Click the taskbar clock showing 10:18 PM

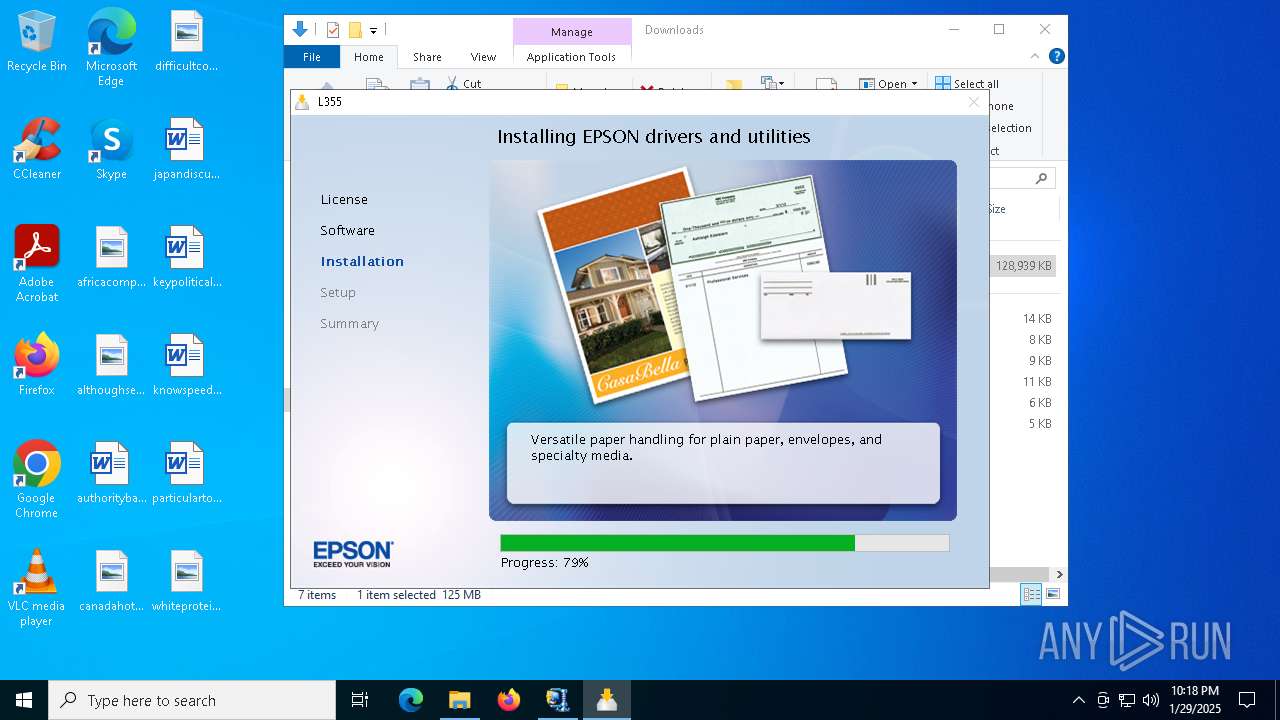click(1195, 700)
